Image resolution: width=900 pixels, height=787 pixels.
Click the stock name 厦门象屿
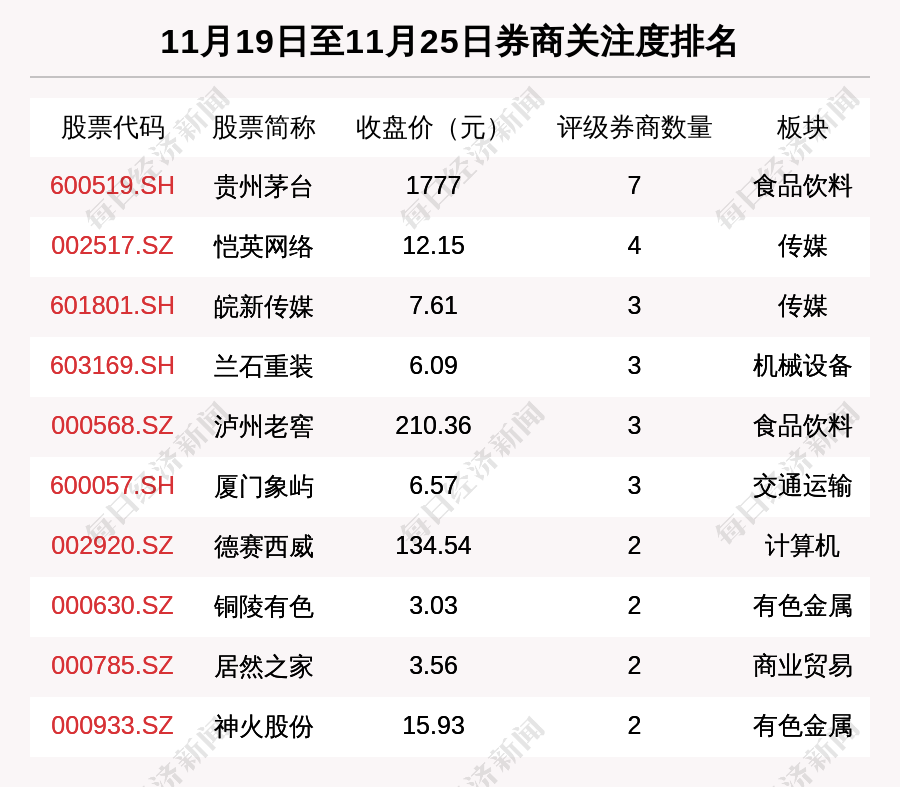click(263, 486)
